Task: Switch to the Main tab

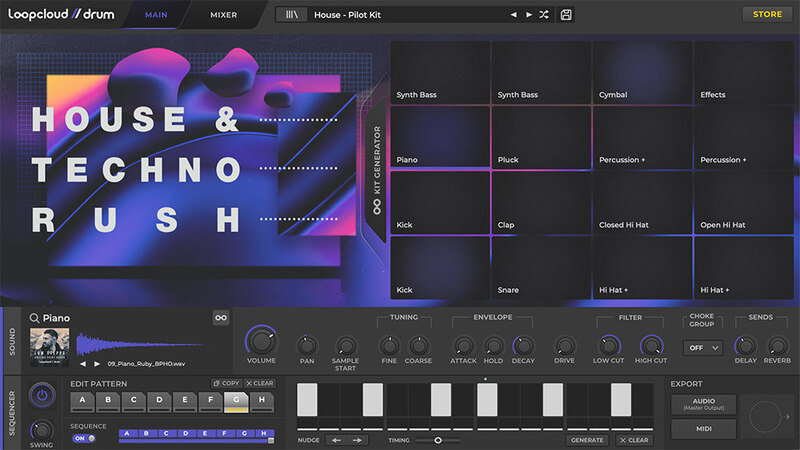Action: point(156,15)
